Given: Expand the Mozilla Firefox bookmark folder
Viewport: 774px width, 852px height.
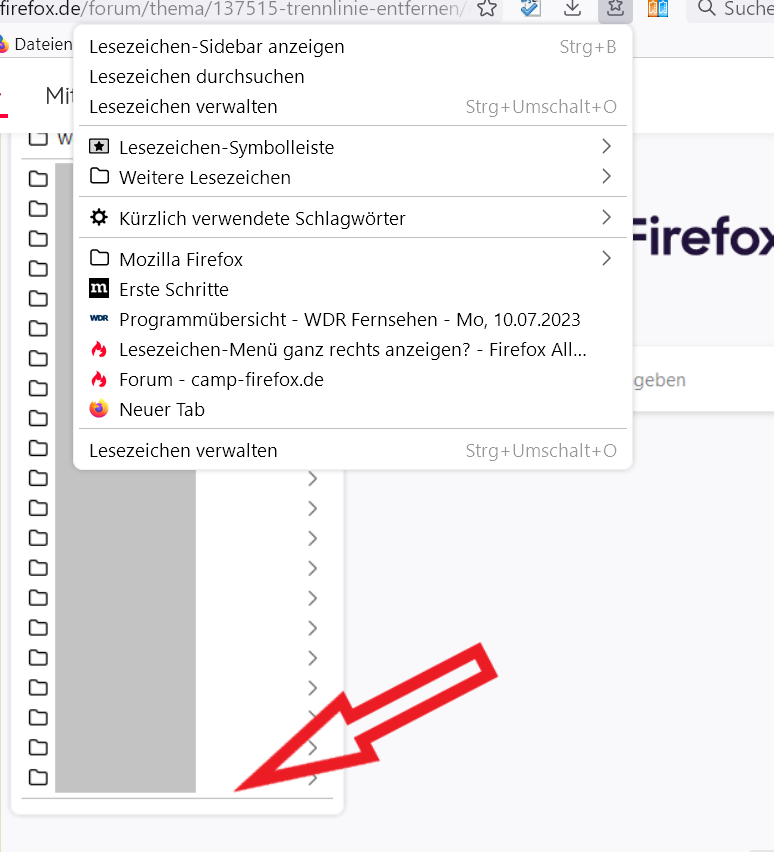Looking at the screenshot, I should 353,259.
